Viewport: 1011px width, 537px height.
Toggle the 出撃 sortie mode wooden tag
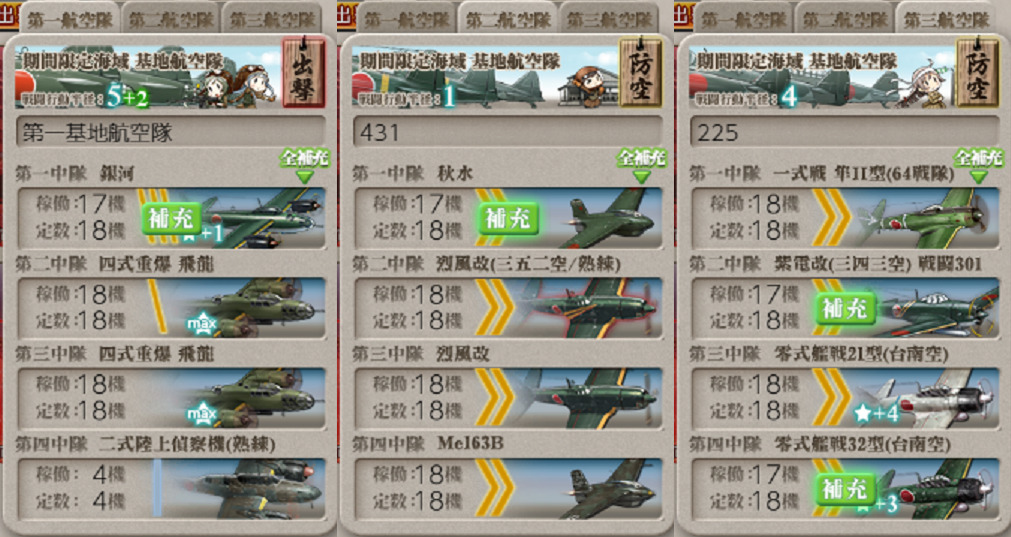[303, 72]
